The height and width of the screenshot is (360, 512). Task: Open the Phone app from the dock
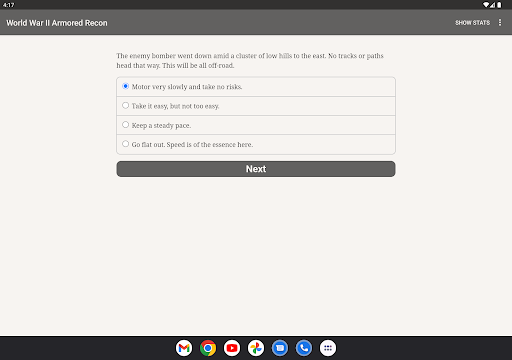click(x=304, y=348)
